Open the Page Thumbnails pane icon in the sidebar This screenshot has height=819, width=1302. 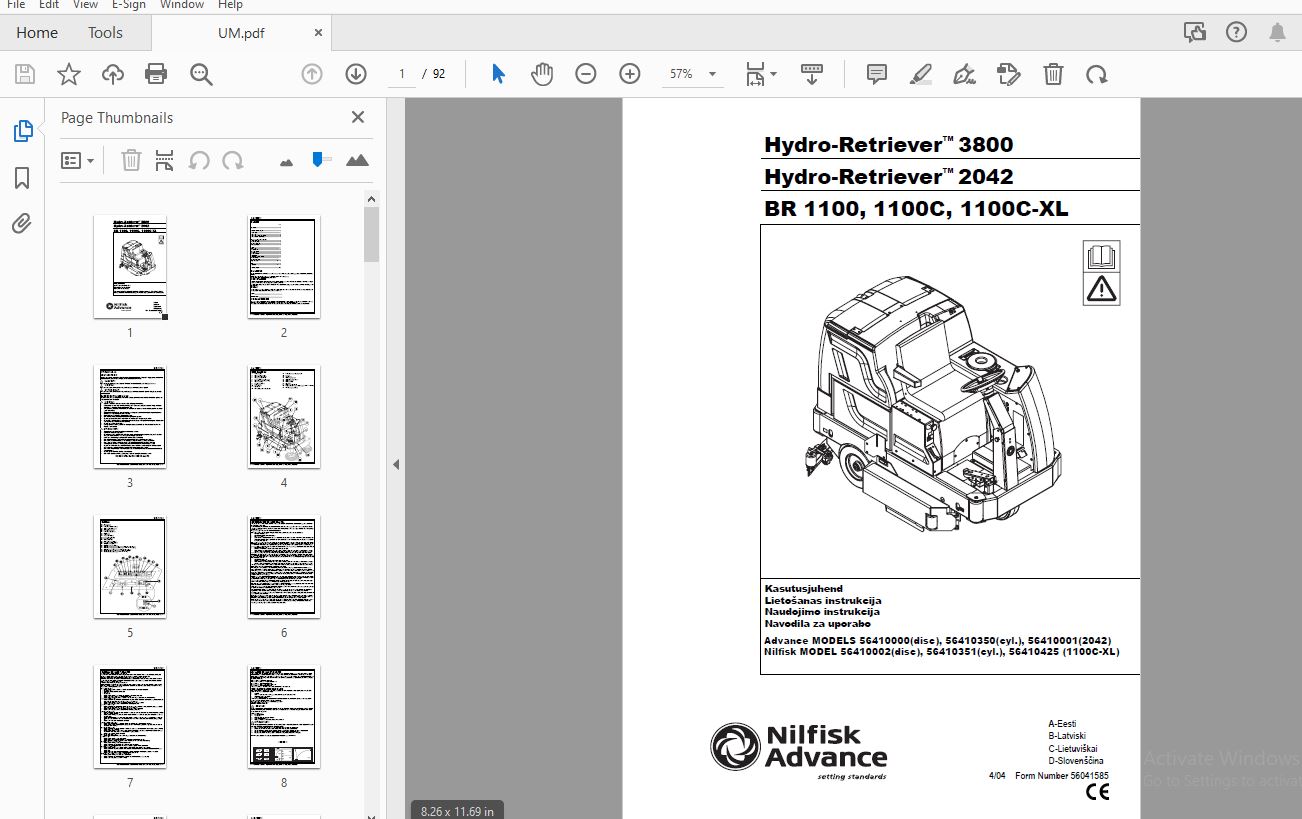click(22, 131)
